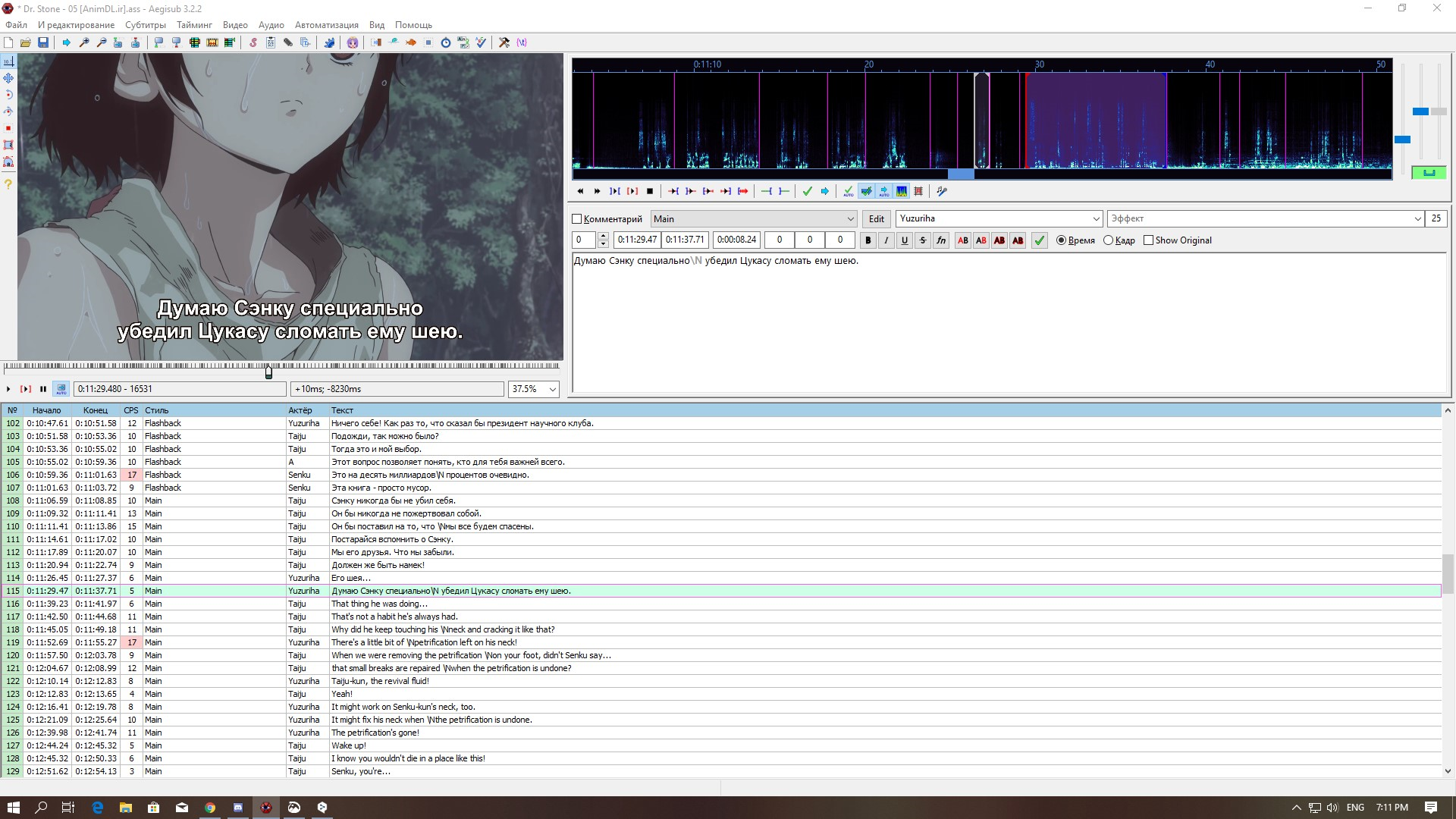Click the add lead-in icon on audio toolbar
This screenshot has width=1456, height=819.
[x=767, y=191]
